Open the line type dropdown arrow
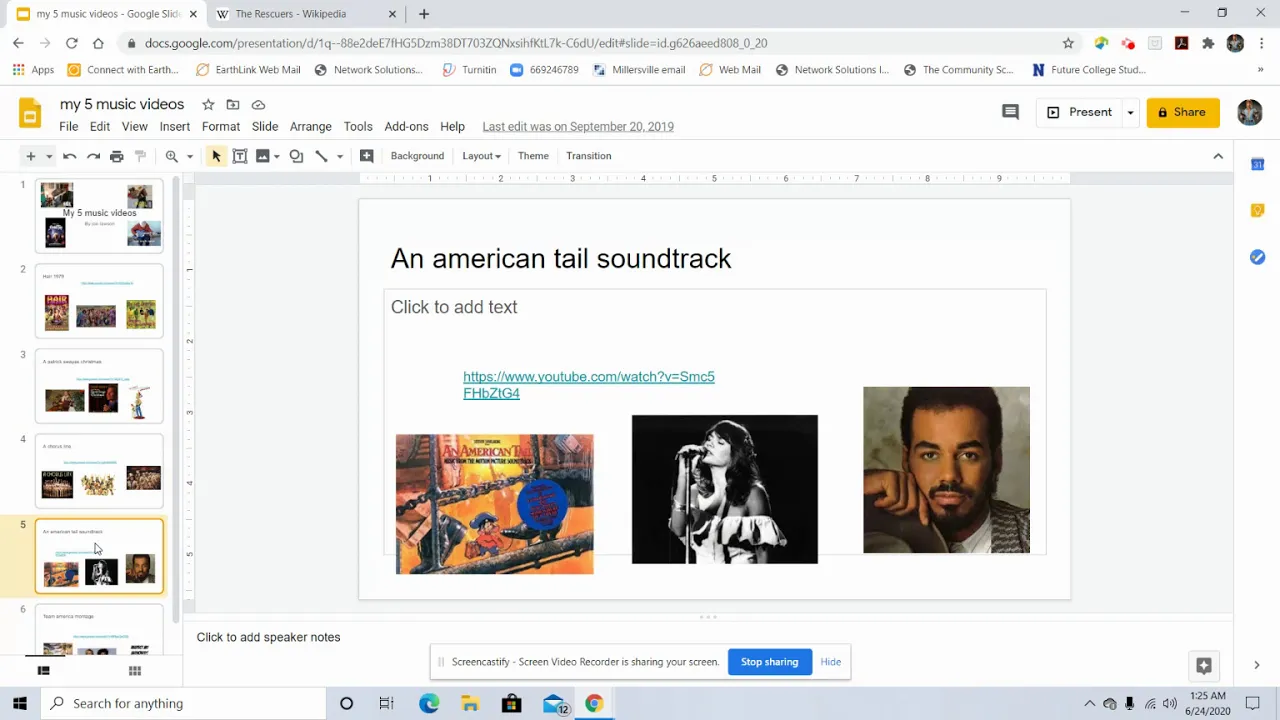1280x720 pixels. click(340, 157)
